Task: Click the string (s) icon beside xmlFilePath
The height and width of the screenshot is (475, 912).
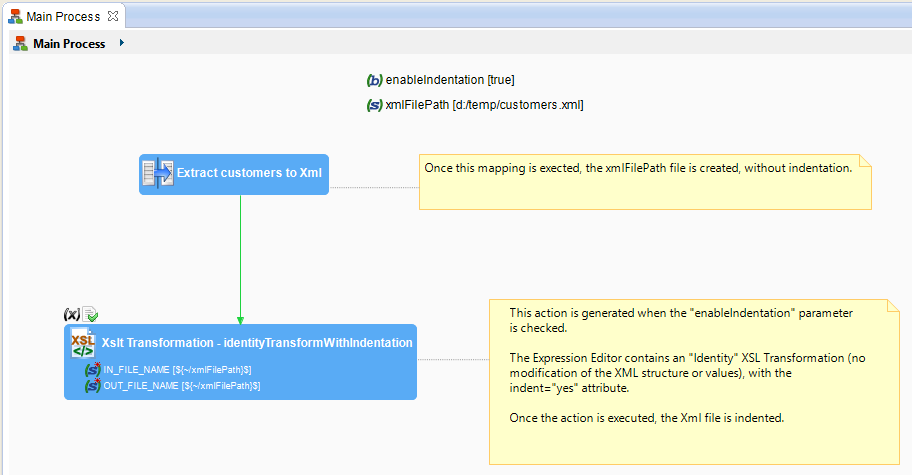Action: (x=375, y=105)
